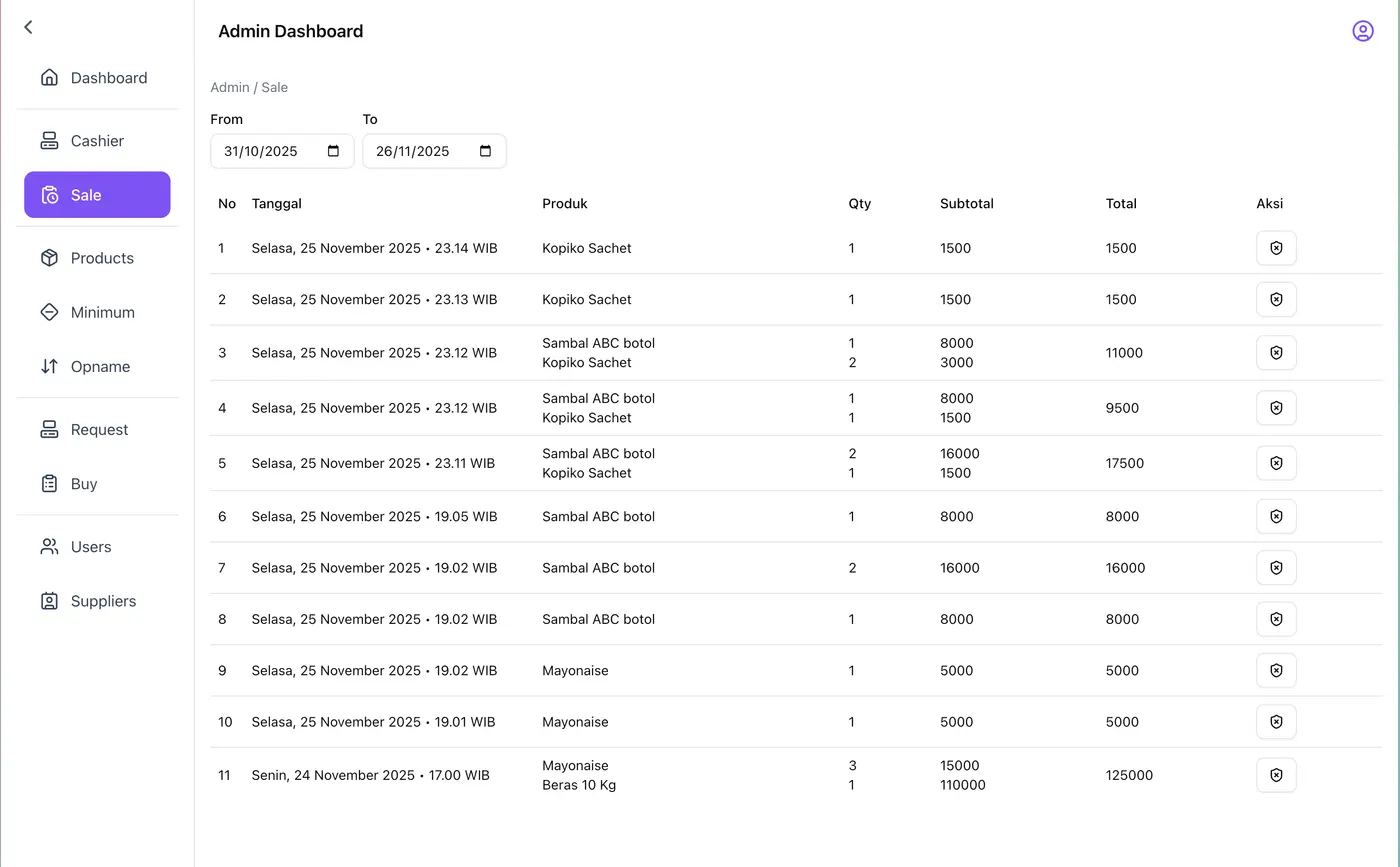Select the subtotal value 110000
The image size is (1400, 867).
tap(963, 785)
